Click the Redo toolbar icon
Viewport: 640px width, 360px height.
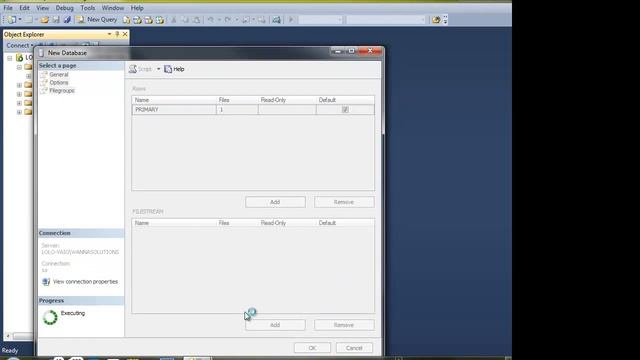(x=228, y=20)
